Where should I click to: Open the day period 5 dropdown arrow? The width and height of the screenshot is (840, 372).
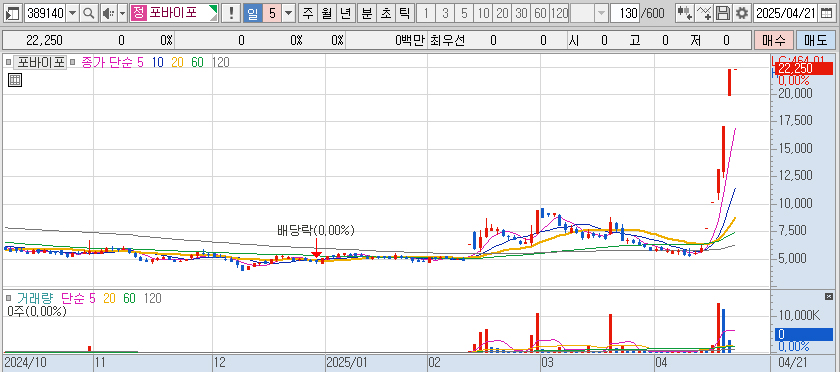pos(289,13)
